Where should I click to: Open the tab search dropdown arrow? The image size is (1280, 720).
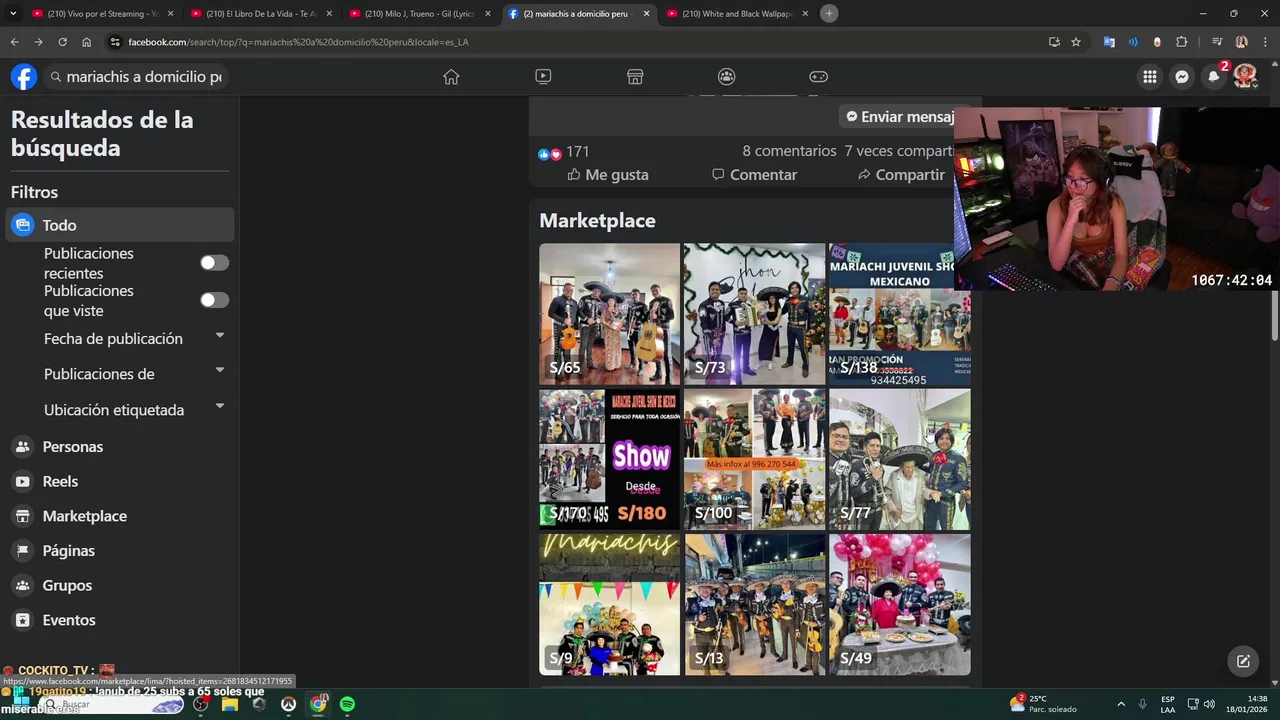click(x=13, y=13)
